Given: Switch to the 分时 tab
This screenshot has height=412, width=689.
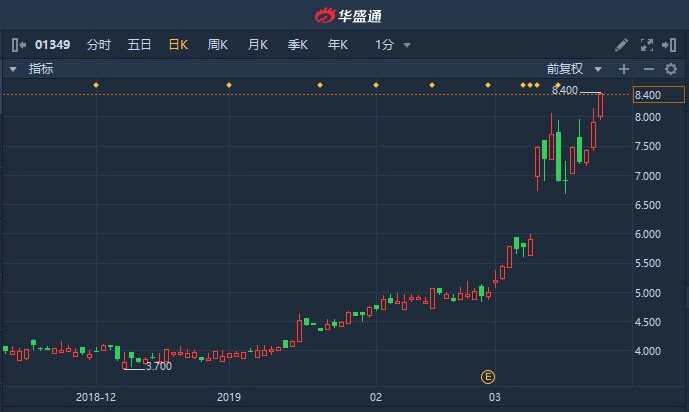Looking at the screenshot, I should (x=99, y=45).
